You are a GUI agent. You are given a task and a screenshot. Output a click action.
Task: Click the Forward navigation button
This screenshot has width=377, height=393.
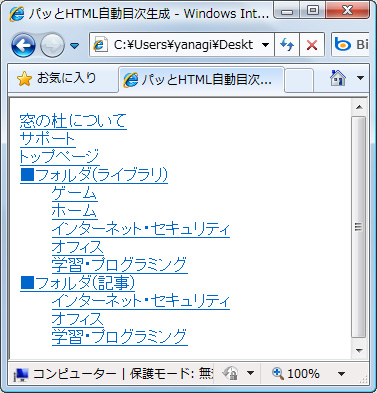point(52,45)
